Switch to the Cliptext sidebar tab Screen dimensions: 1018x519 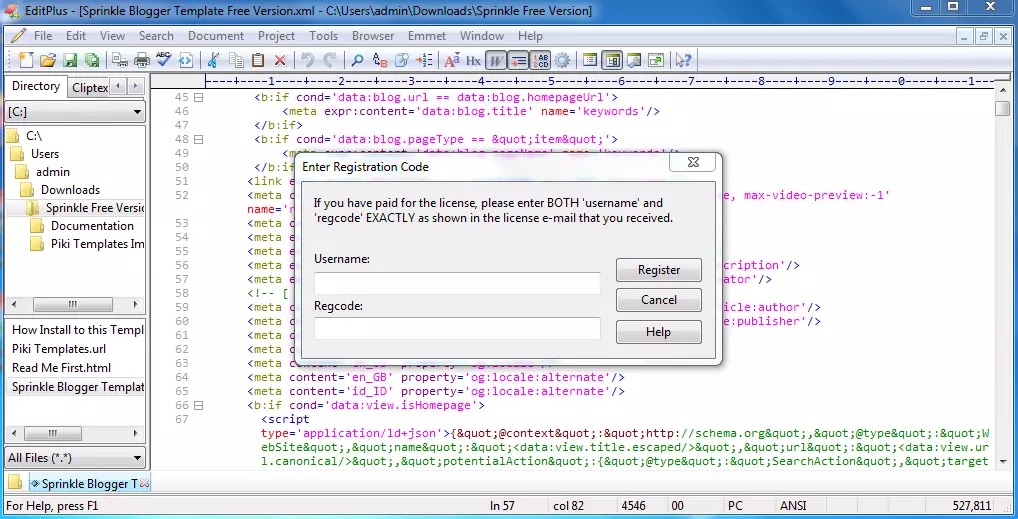pos(90,87)
